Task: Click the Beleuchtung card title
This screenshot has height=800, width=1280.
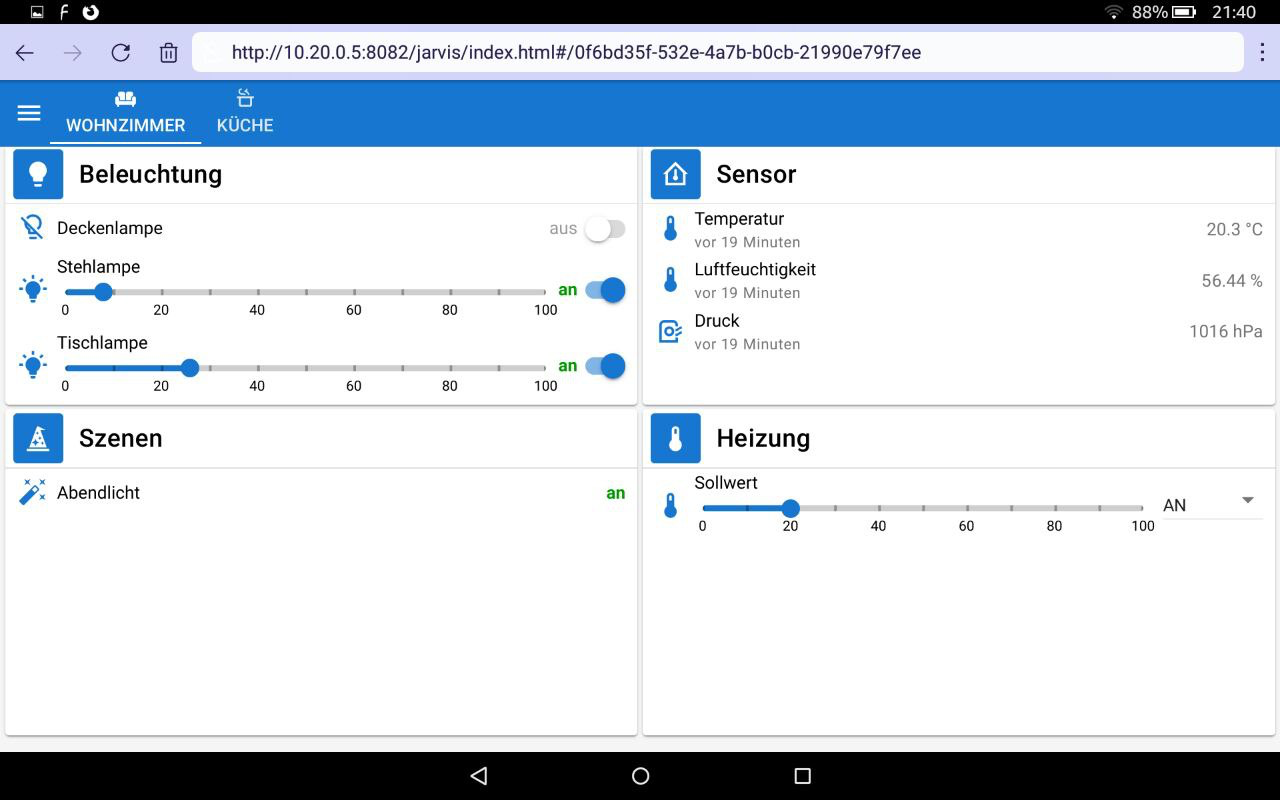Action: coord(150,174)
